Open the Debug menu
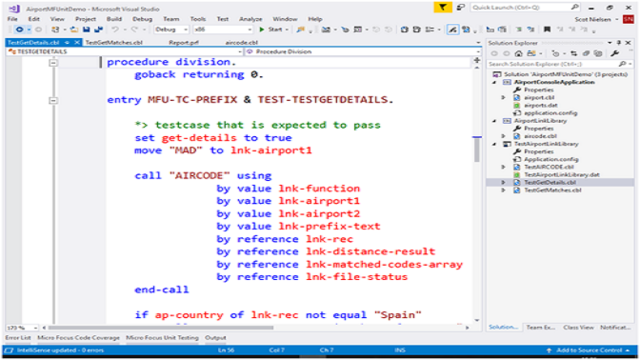640x360 pixels. pos(142,19)
